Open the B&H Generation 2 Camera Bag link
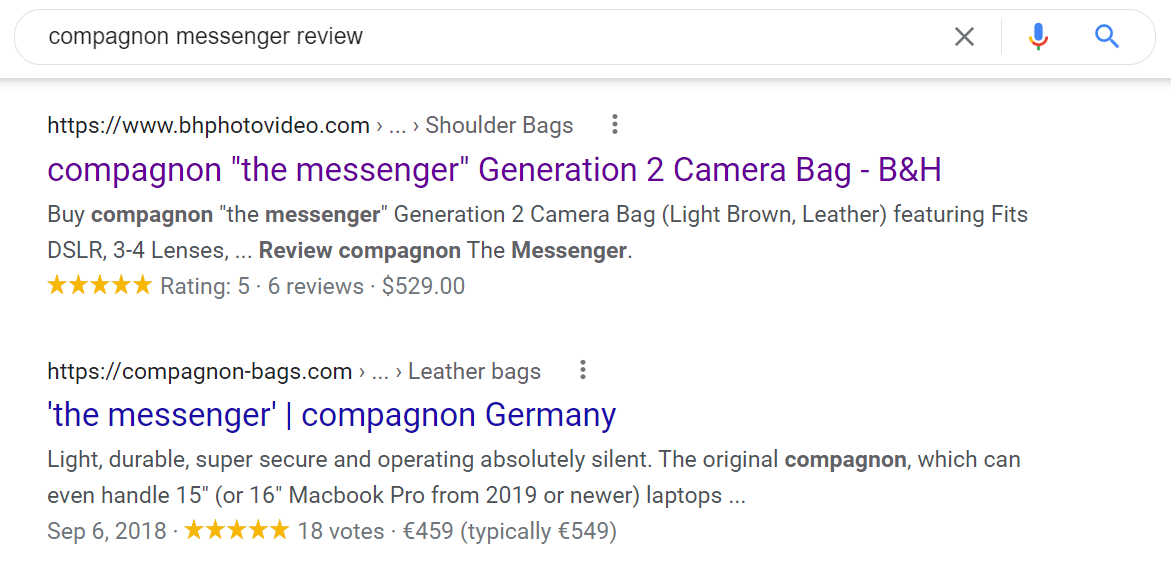The height and width of the screenshot is (562, 1171). click(x=494, y=170)
